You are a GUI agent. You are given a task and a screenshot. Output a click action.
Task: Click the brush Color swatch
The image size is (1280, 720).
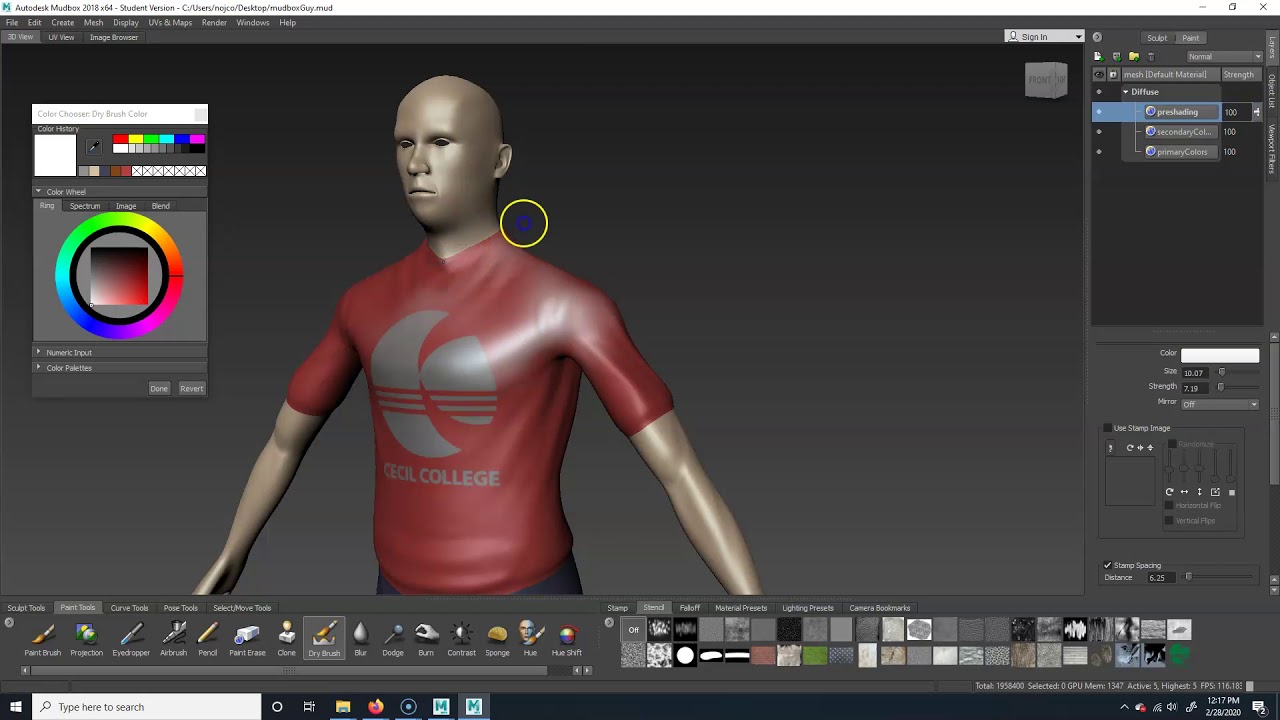[x=1220, y=354]
